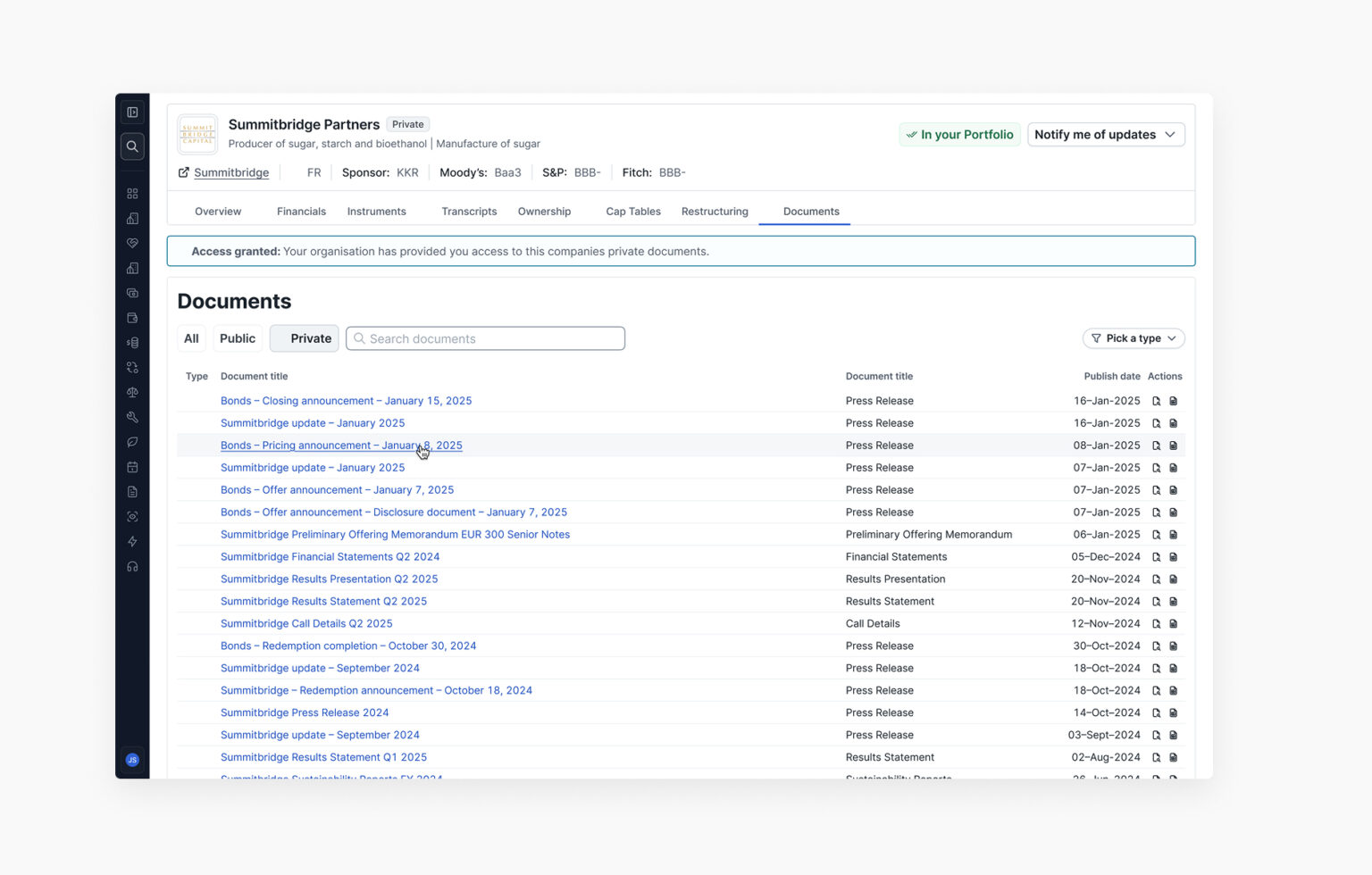
Task: Preview the Bonds Closing announcement document icon
Action: pos(1156,401)
